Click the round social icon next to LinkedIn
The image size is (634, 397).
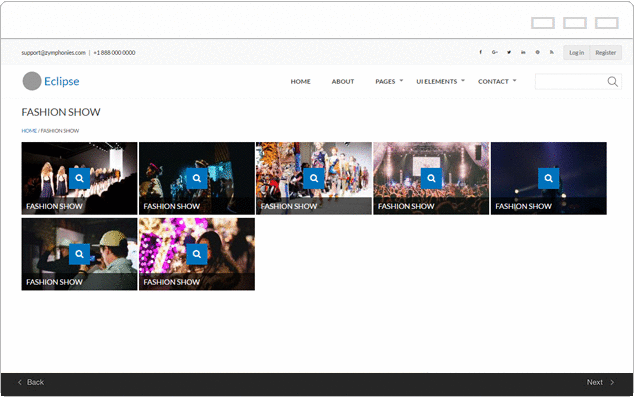(537, 52)
